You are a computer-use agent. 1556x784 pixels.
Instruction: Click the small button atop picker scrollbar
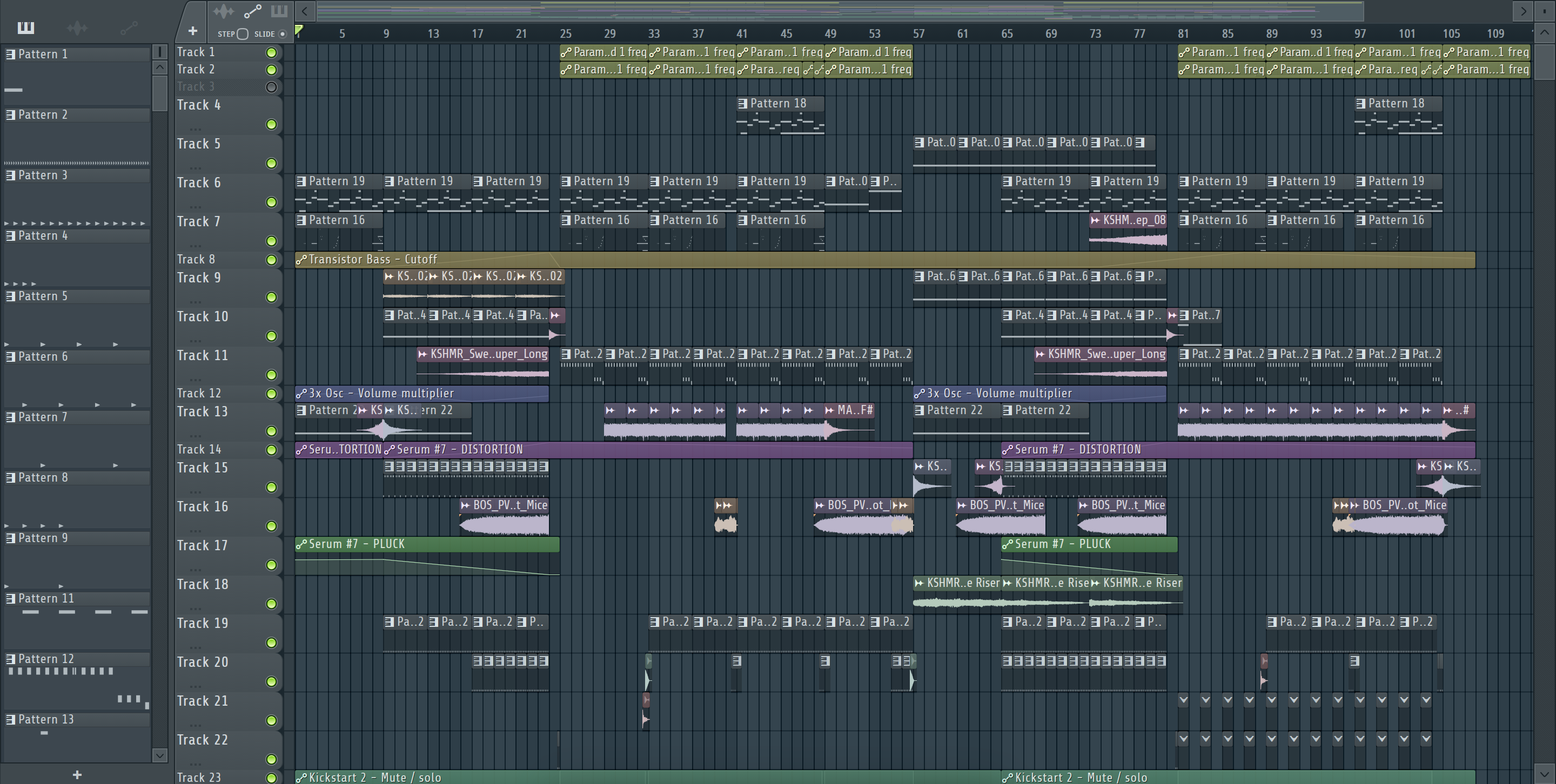(160, 52)
